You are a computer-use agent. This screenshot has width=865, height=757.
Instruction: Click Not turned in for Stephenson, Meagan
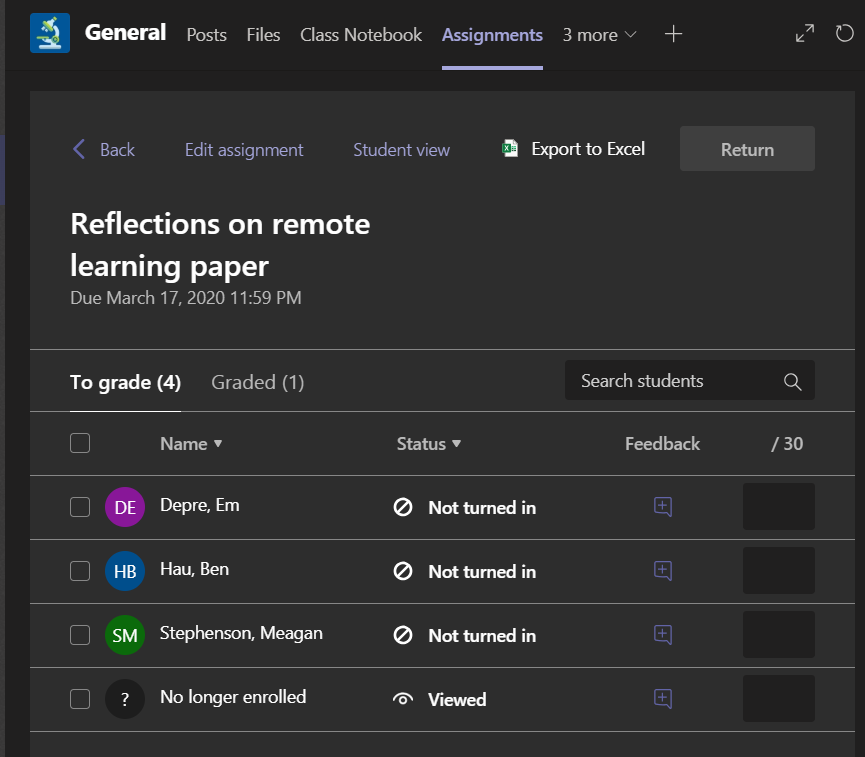[482, 636]
